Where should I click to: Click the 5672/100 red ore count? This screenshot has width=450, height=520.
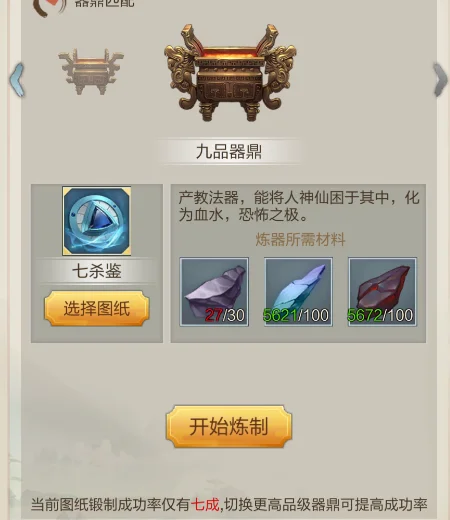[x=380, y=315]
